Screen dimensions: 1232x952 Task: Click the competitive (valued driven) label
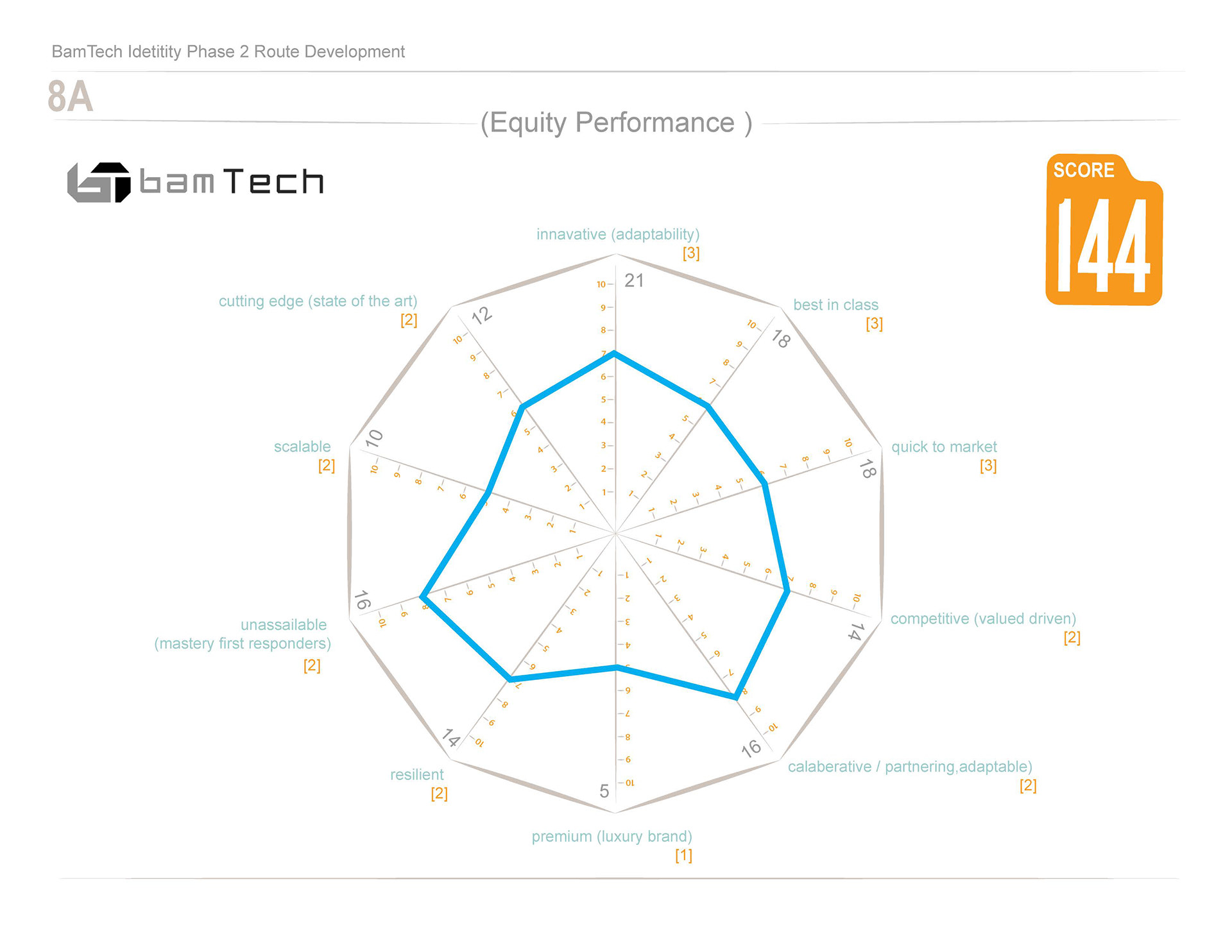pyautogui.click(x=983, y=619)
